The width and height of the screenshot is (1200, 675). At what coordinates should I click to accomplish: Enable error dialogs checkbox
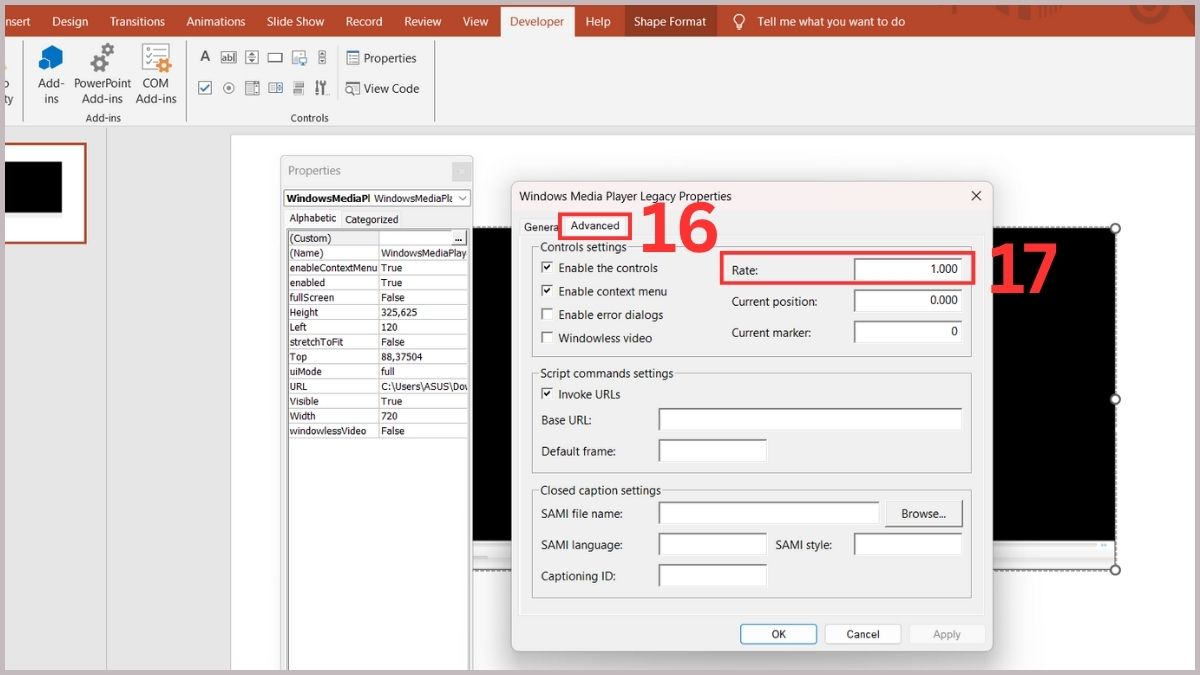coord(547,314)
